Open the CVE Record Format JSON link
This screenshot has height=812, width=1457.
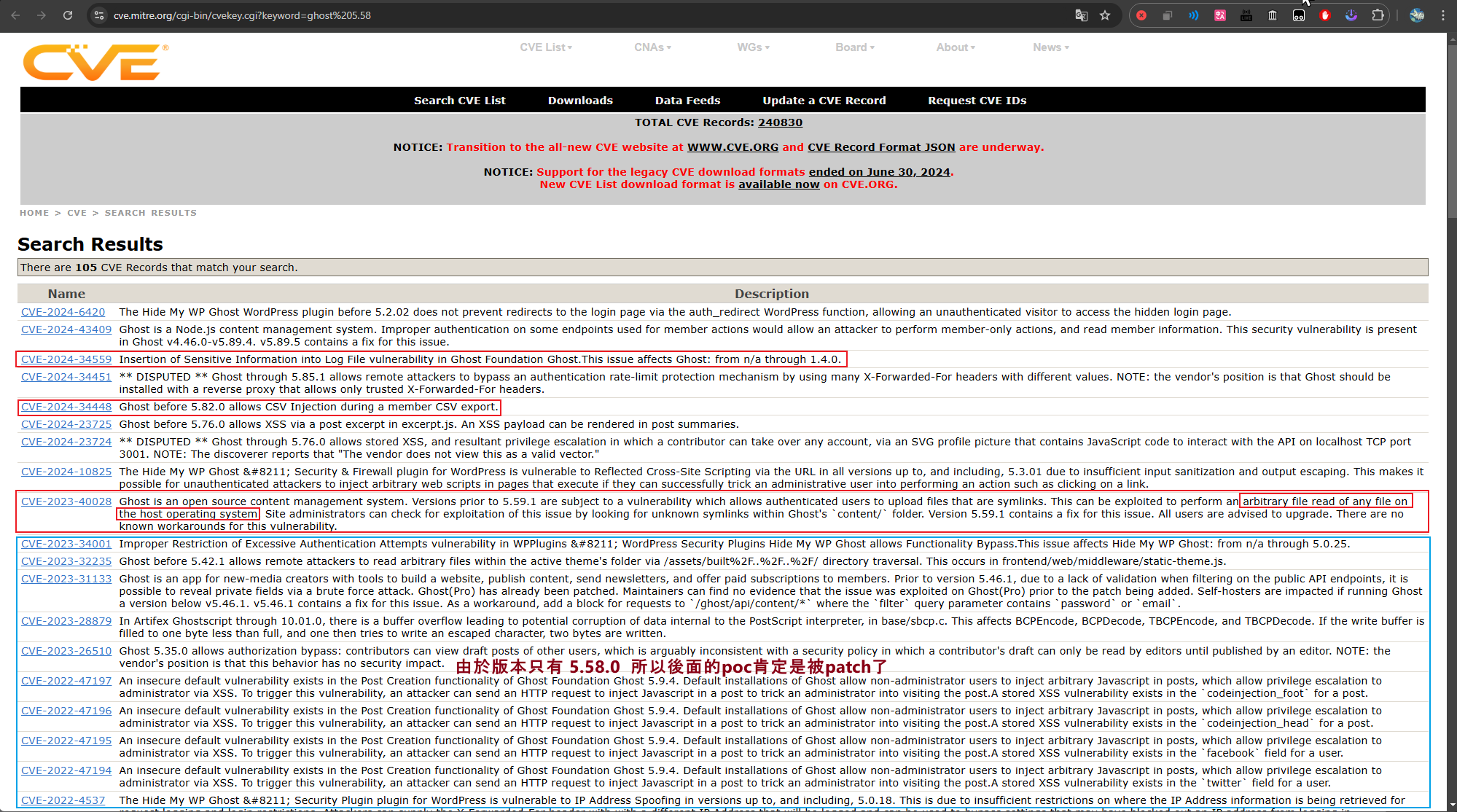click(x=881, y=147)
